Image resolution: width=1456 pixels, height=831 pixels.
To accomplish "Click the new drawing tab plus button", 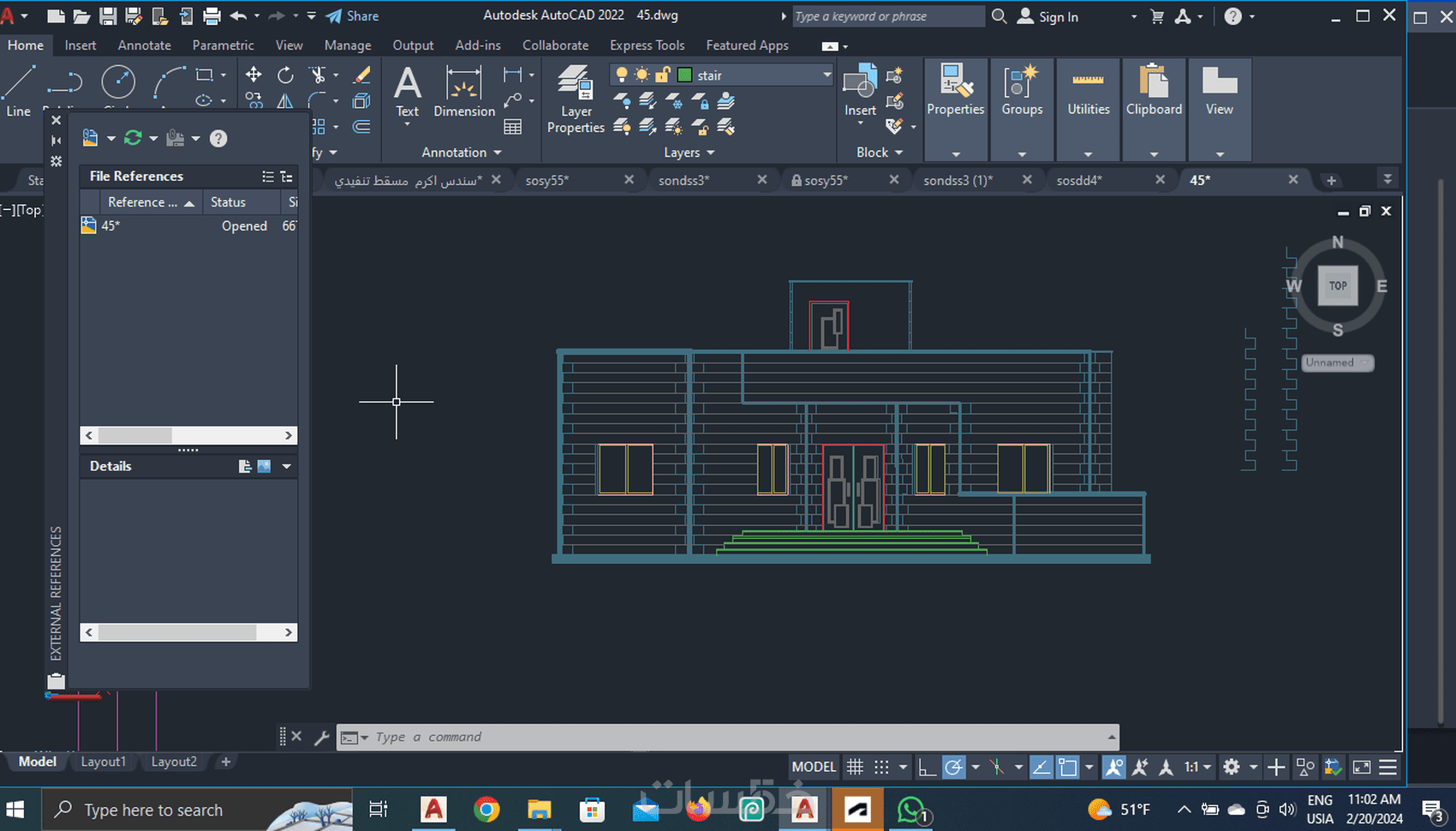I will (x=1331, y=180).
